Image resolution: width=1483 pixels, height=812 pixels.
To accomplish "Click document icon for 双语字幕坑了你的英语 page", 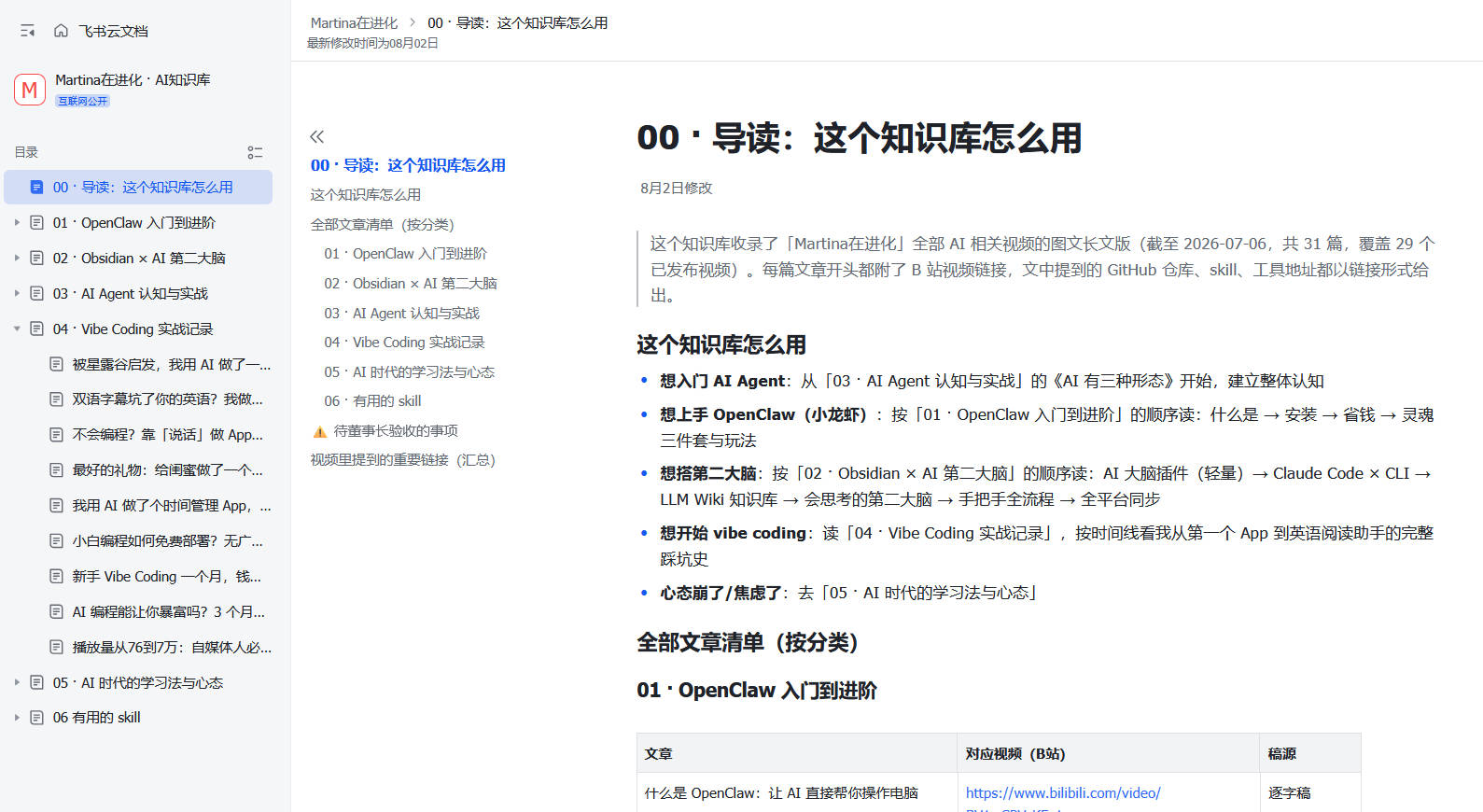I will pos(56,399).
